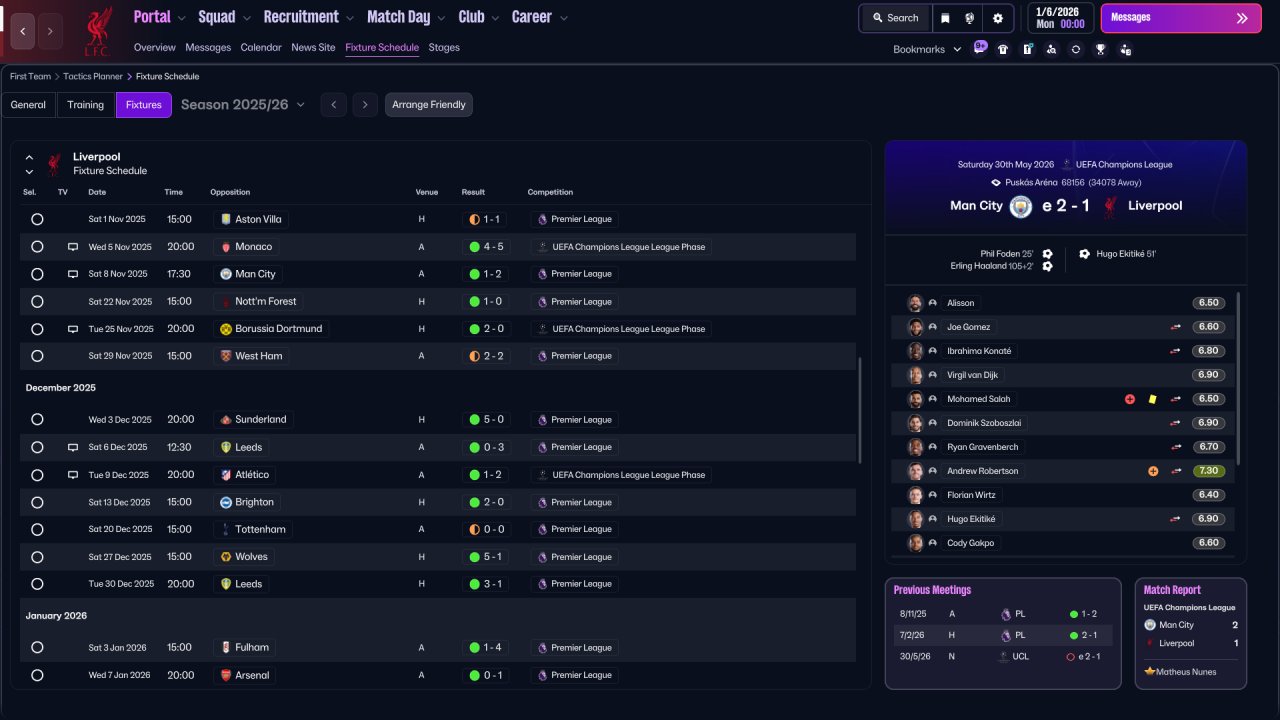
Task: Open the Calendar sub-tab
Action: [x=261, y=47]
